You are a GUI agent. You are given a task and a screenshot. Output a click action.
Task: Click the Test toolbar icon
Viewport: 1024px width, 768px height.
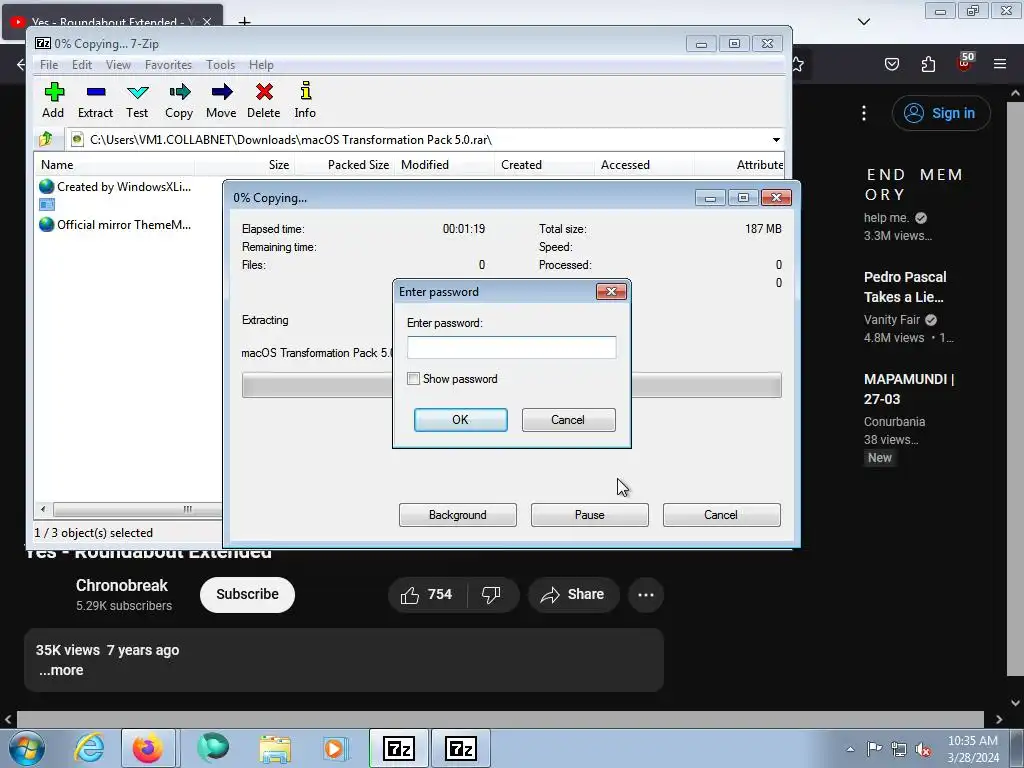point(137,100)
